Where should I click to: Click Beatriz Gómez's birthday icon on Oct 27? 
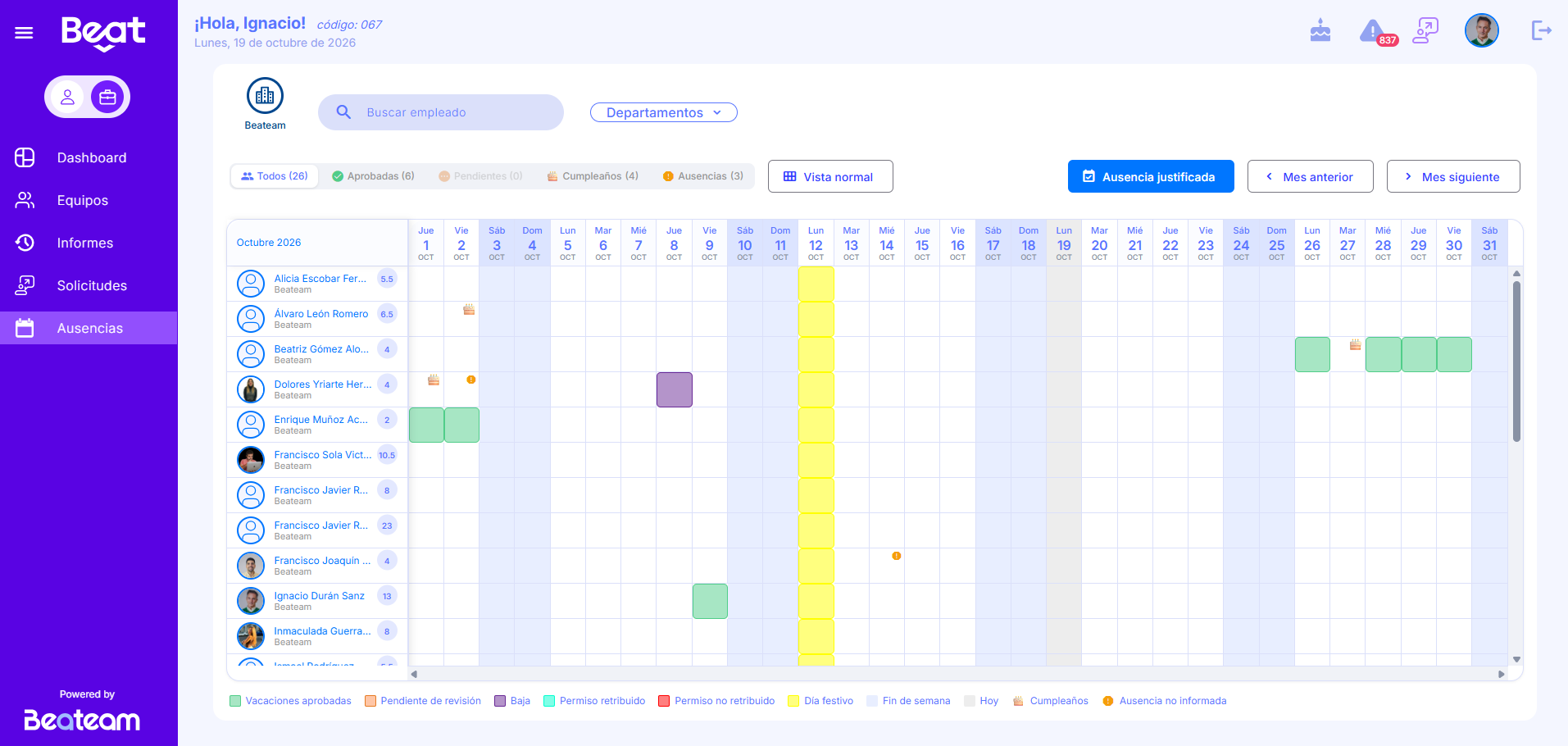pyautogui.click(x=1356, y=344)
